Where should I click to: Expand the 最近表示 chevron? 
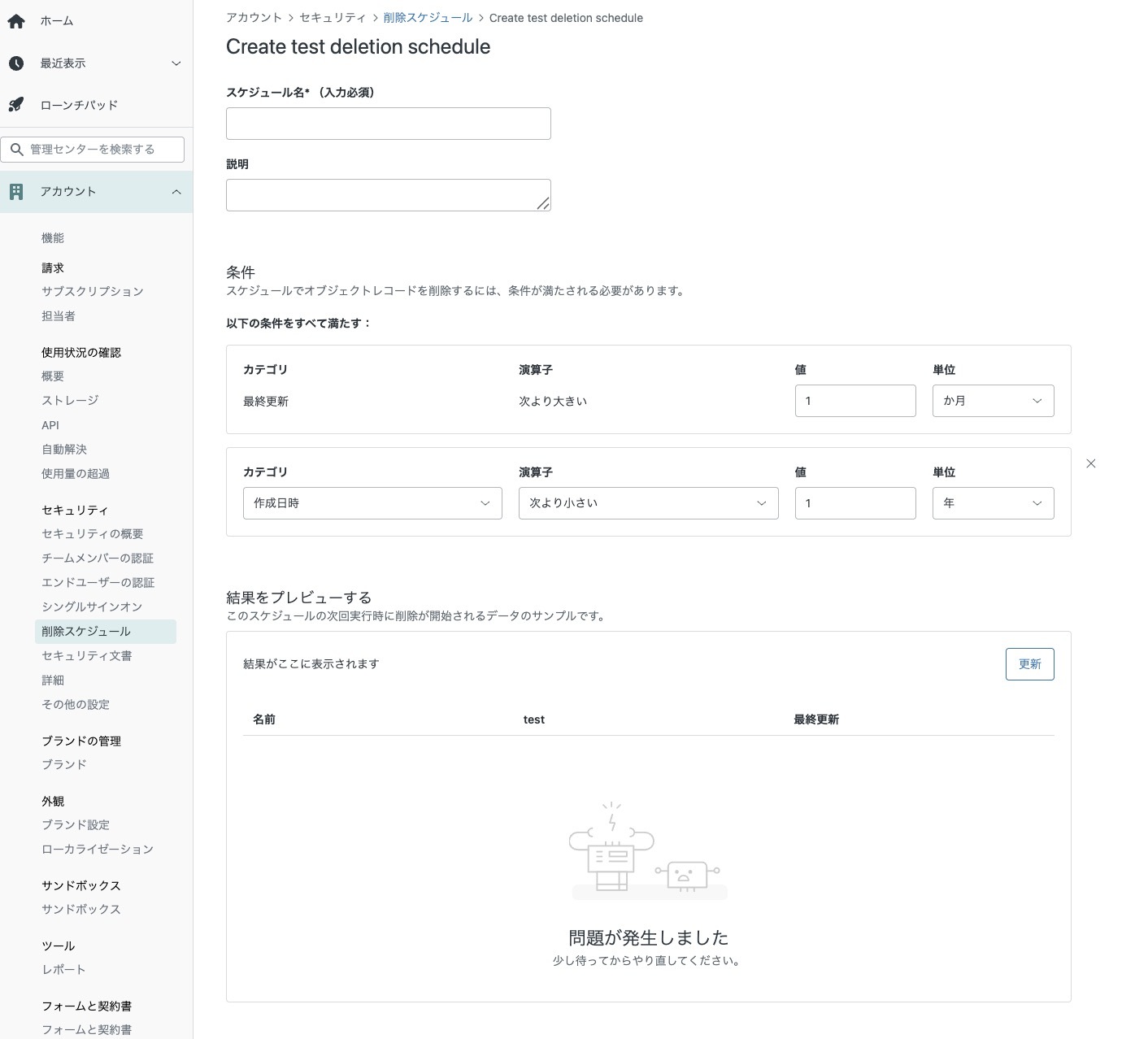tap(176, 63)
